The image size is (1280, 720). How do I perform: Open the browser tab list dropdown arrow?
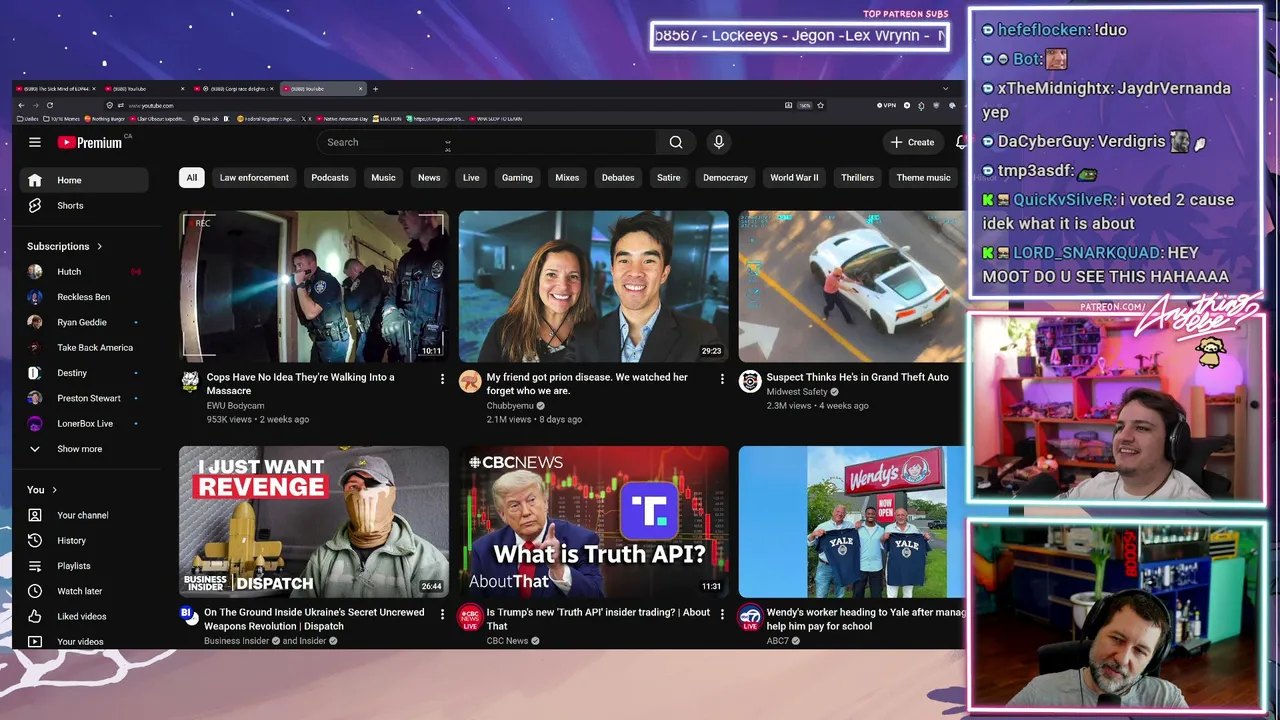pos(945,89)
